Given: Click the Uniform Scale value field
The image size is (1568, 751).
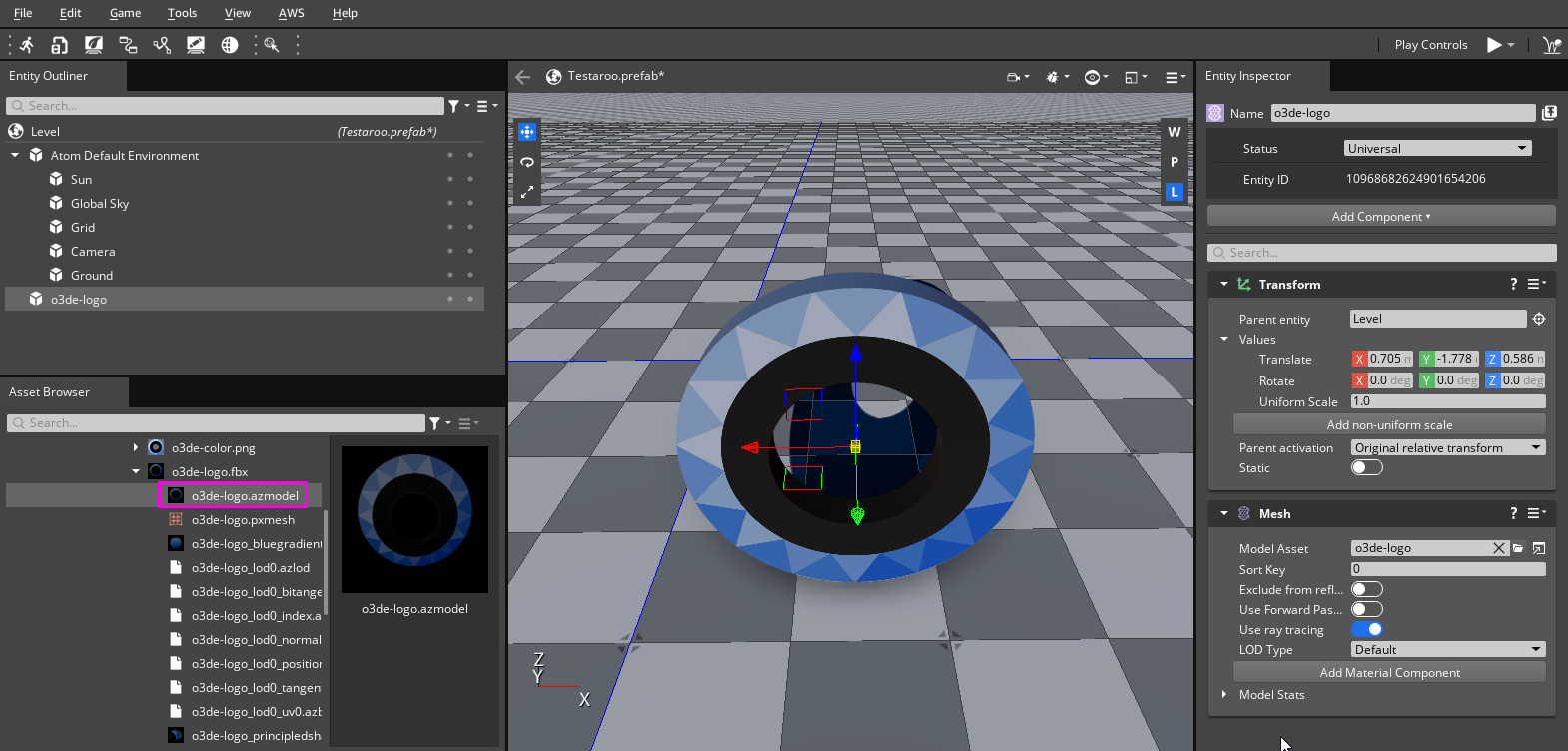Looking at the screenshot, I should click(1447, 402).
